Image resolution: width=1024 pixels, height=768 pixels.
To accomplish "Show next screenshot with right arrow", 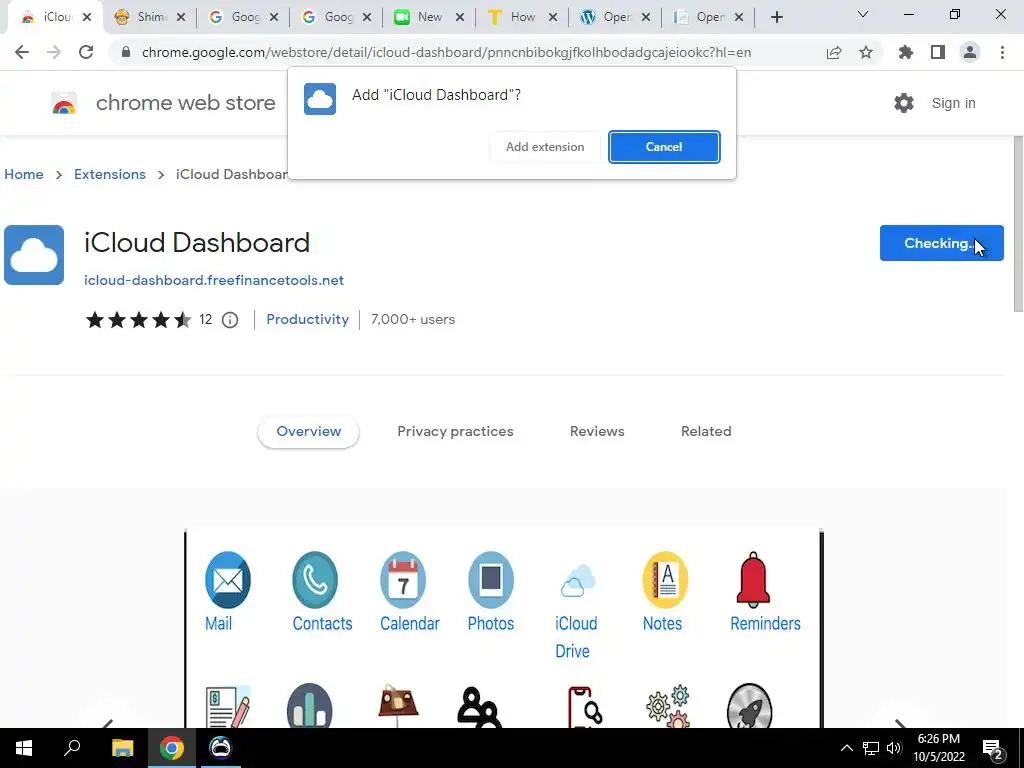I will coord(900,723).
